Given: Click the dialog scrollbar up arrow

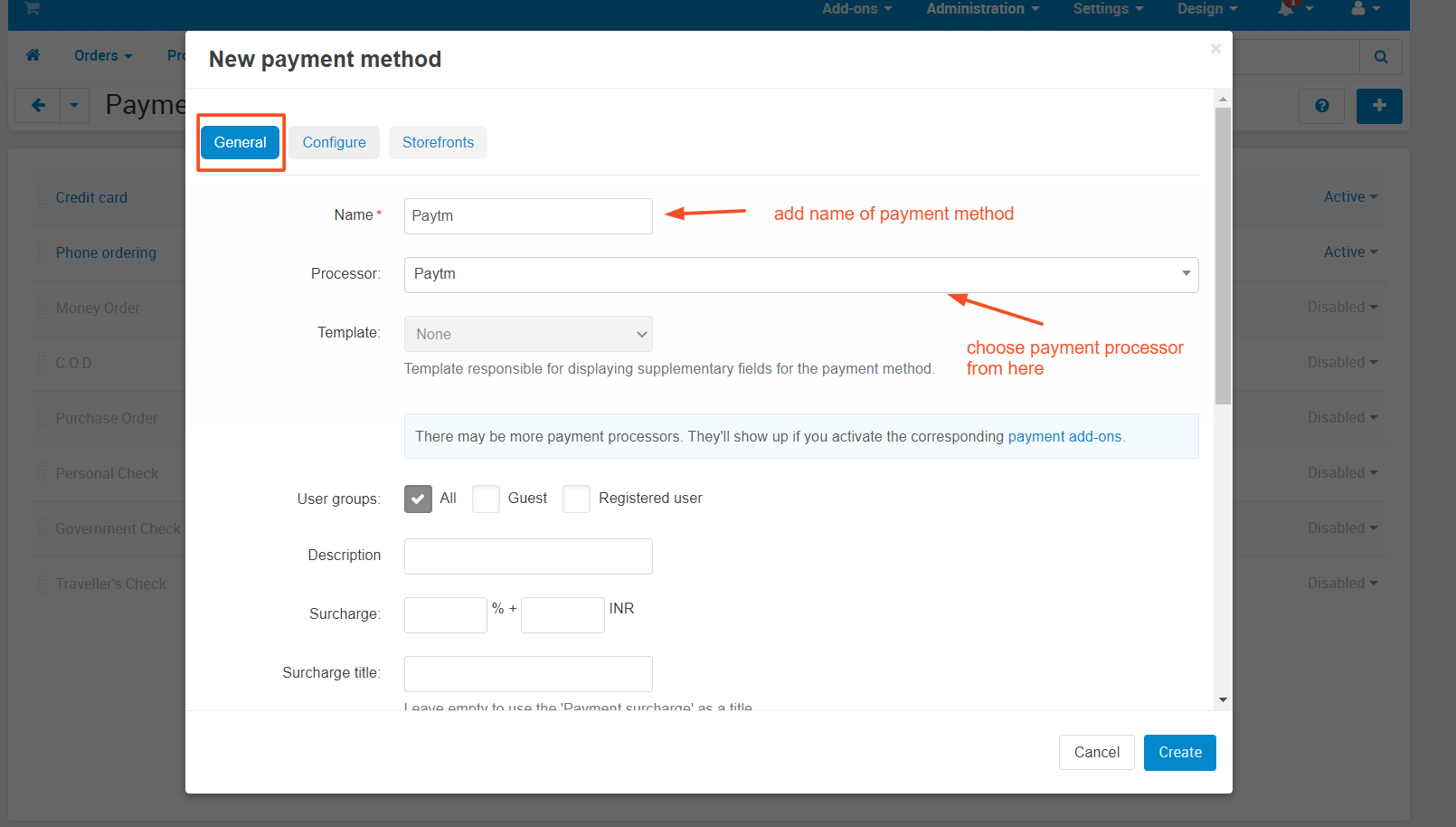Looking at the screenshot, I should [1223, 99].
